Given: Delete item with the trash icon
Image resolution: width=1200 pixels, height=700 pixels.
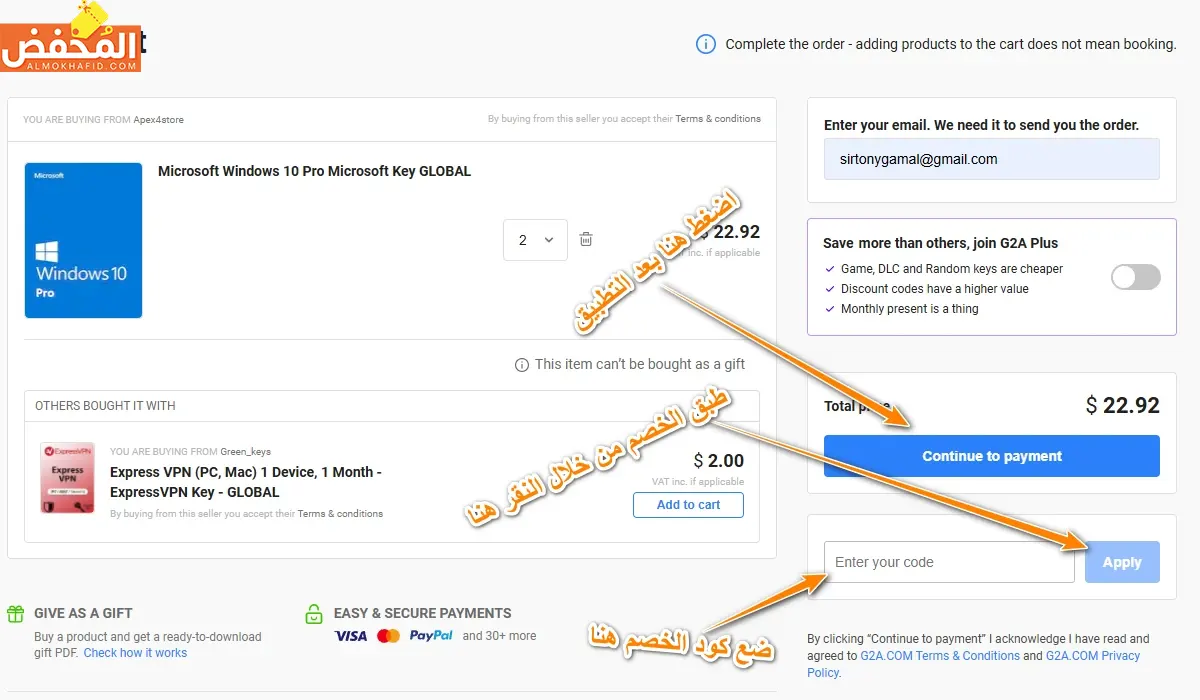Looking at the screenshot, I should [586, 240].
